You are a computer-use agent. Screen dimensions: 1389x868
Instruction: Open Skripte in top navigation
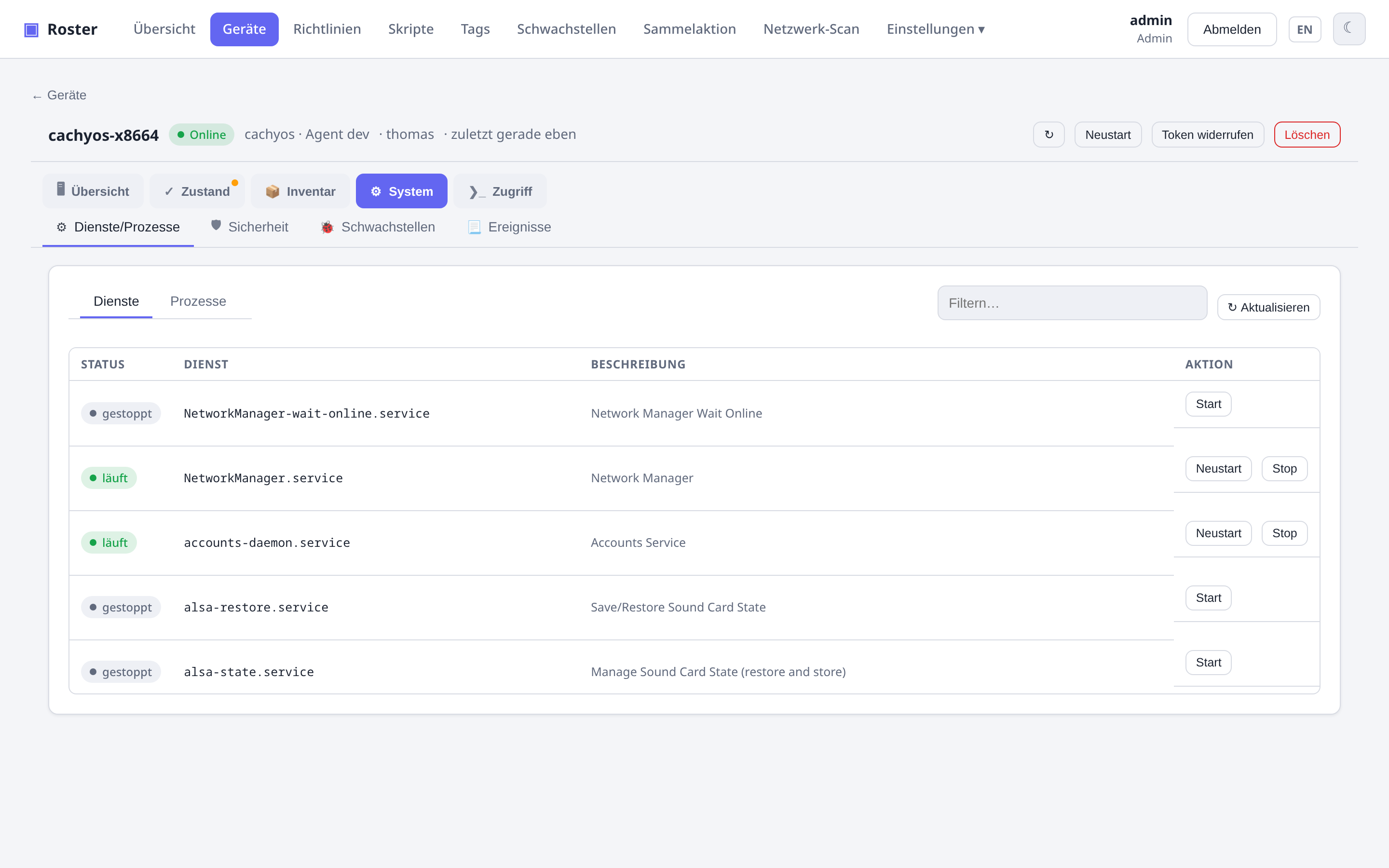411,29
